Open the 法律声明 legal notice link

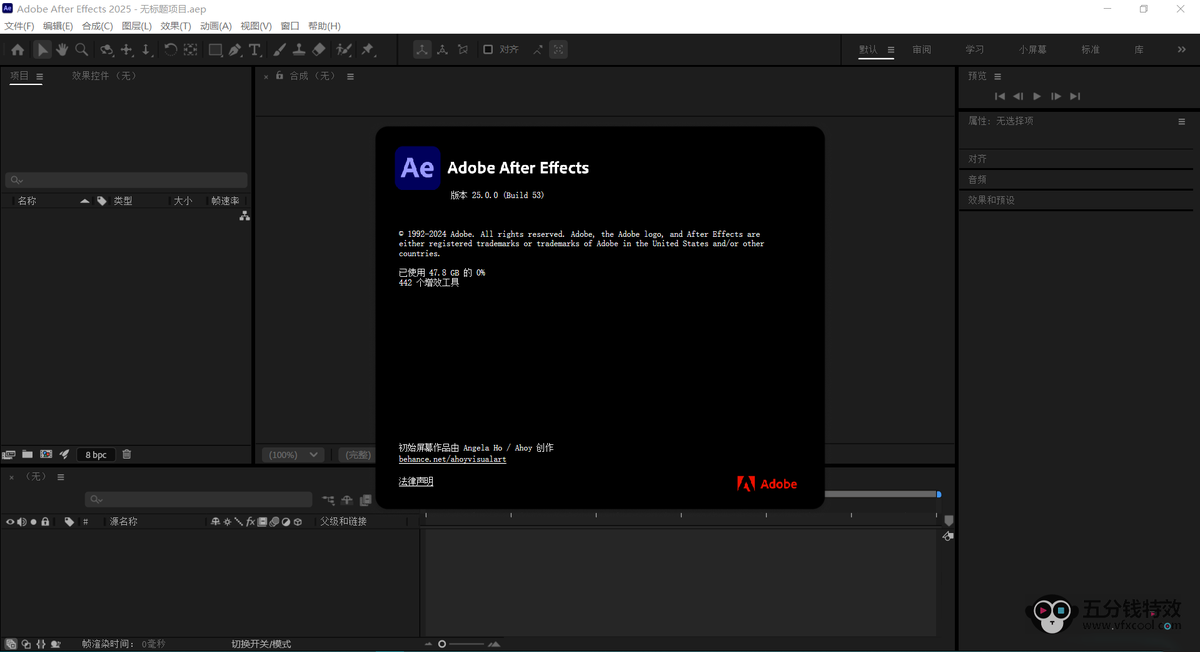click(416, 481)
